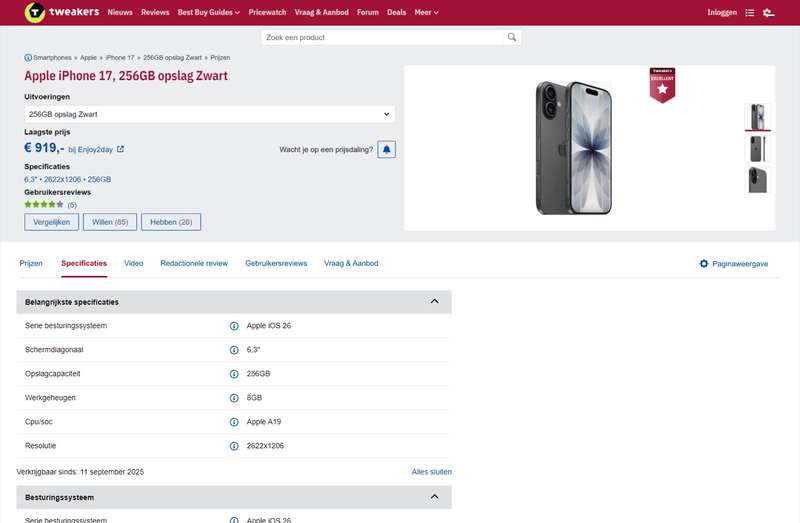Set a price alert with bell icon

click(x=386, y=150)
